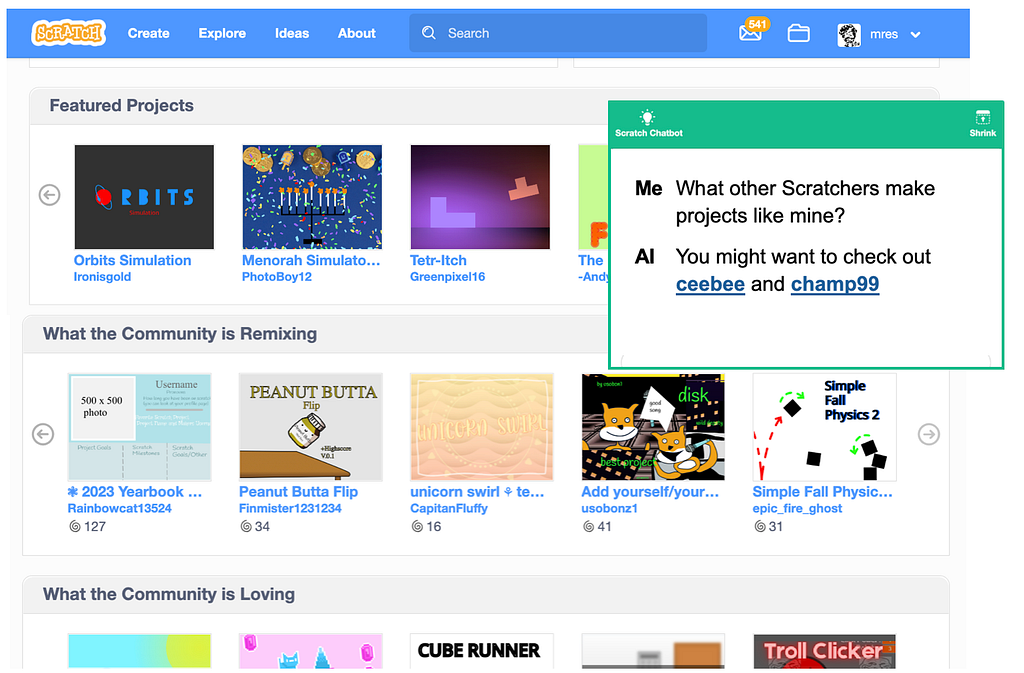Open Menorah Simulator project title
The height and width of the screenshot is (673, 1024).
coord(311,260)
